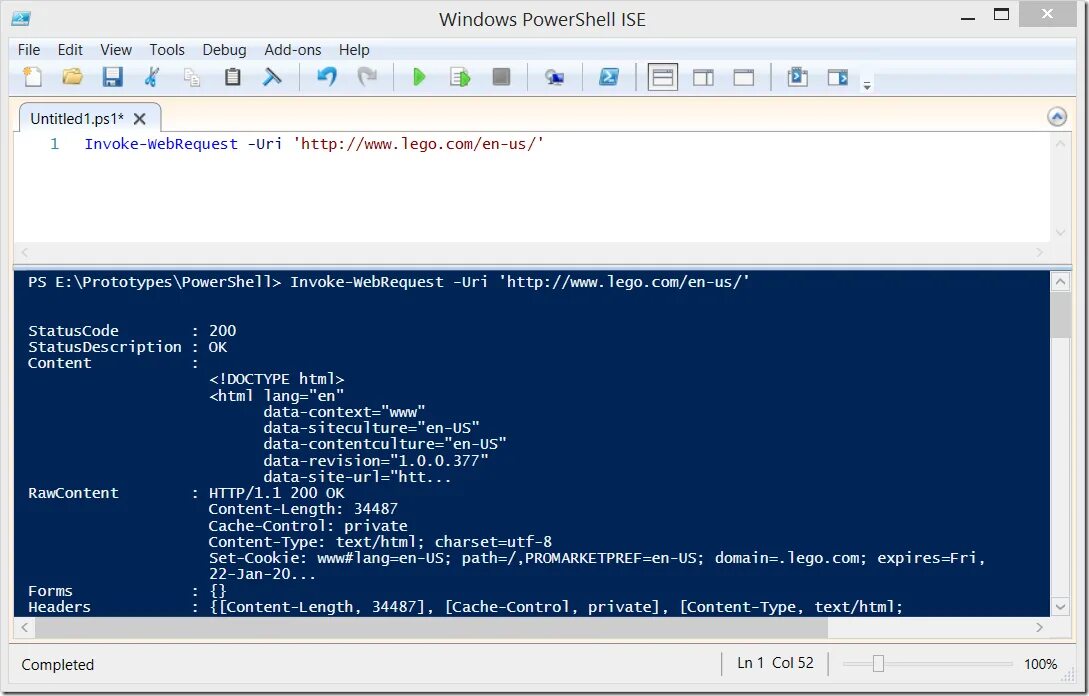Click console vertical scrollbar thumb
Image resolution: width=1089 pixels, height=696 pixels.
pyautogui.click(x=1061, y=315)
